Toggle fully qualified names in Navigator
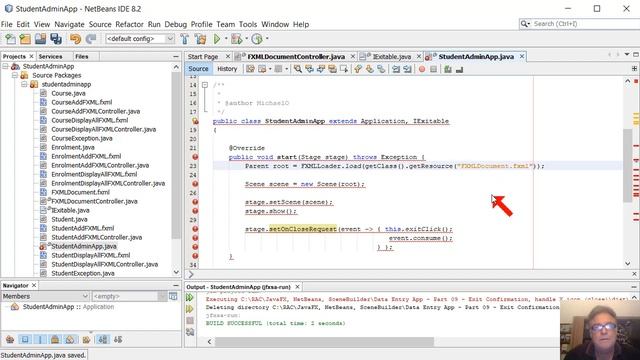The height and width of the screenshot is (360, 640). click(86, 339)
